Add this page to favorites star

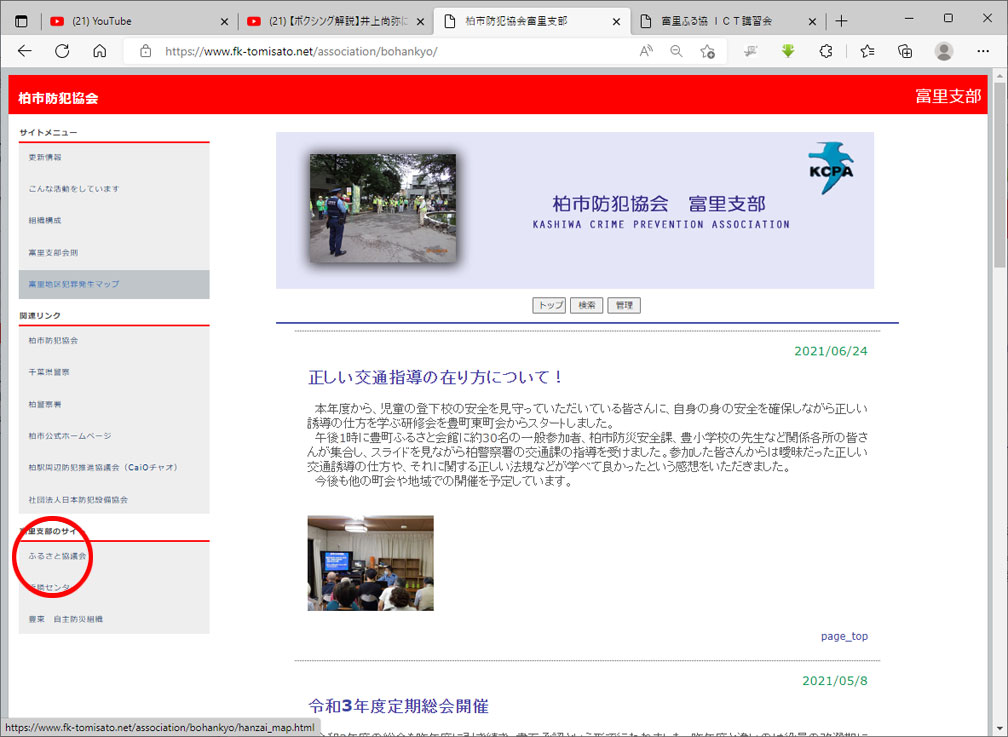coord(708,51)
